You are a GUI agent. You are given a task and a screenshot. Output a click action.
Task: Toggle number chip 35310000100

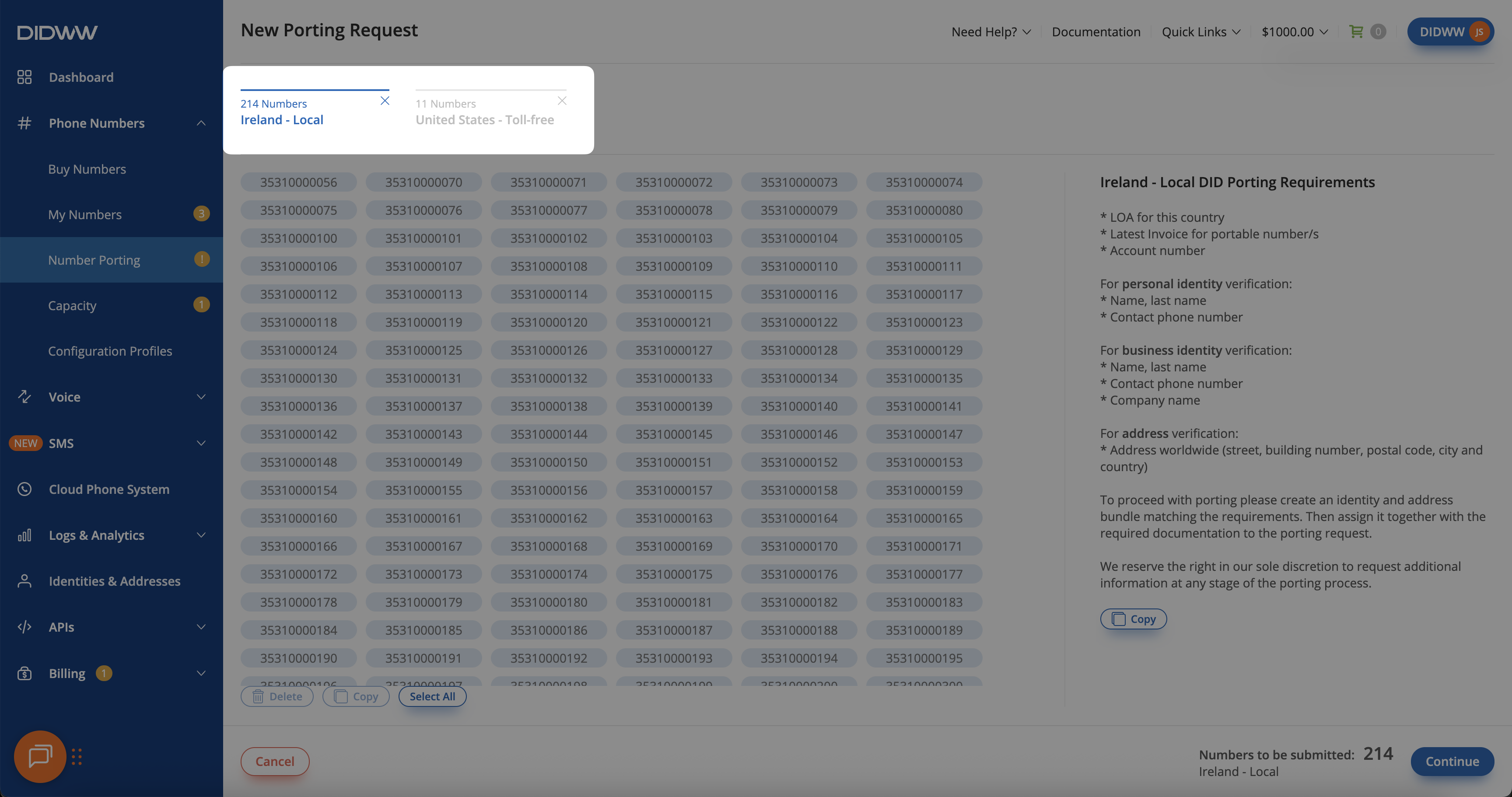click(298, 238)
